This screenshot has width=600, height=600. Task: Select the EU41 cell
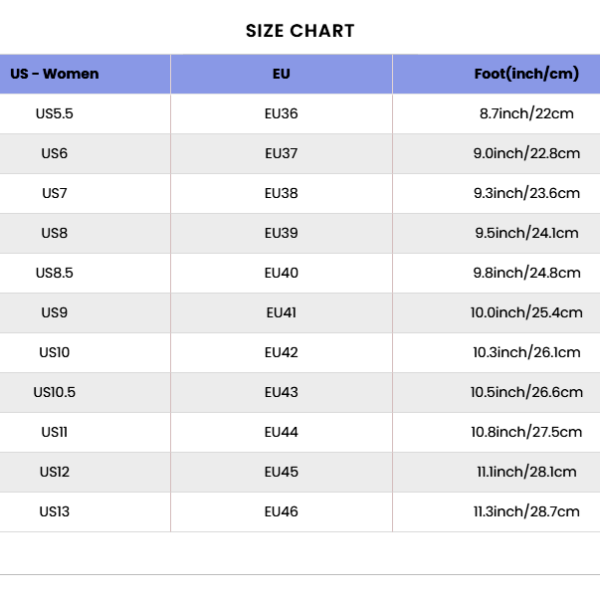[281, 313]
